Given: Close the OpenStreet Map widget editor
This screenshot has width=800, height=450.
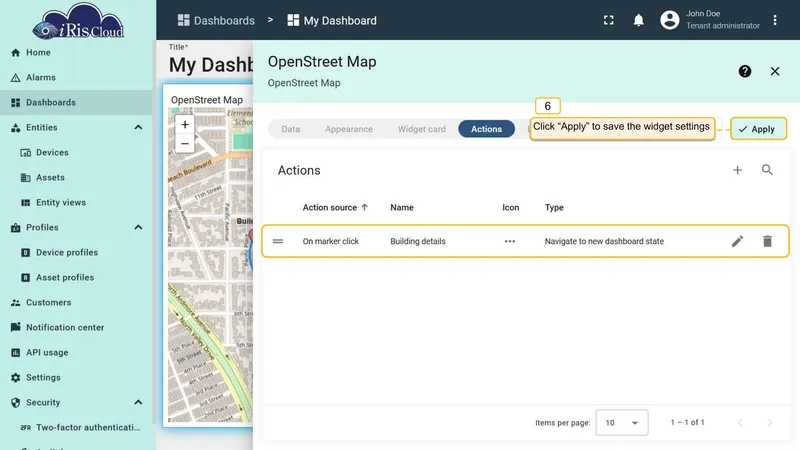Looking at the screenshot, I should (775, 71).
